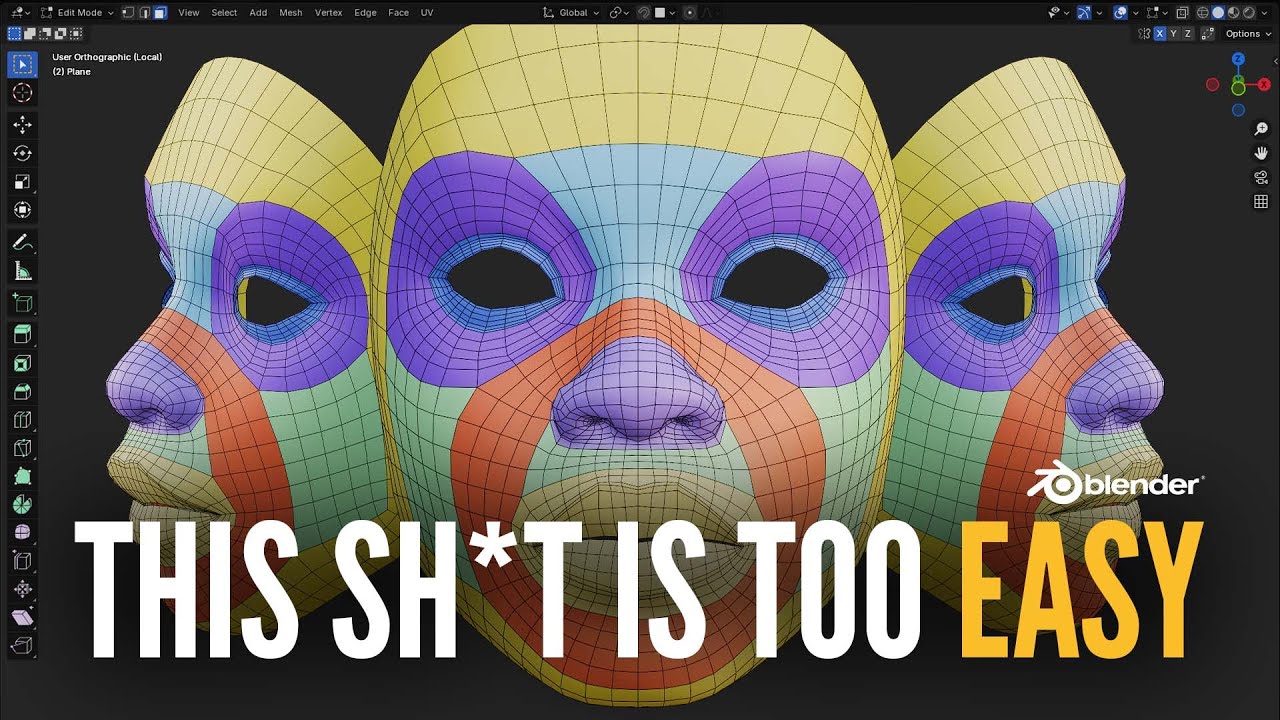
Task: Open the View menu
Action: click(x=188, y=13)
